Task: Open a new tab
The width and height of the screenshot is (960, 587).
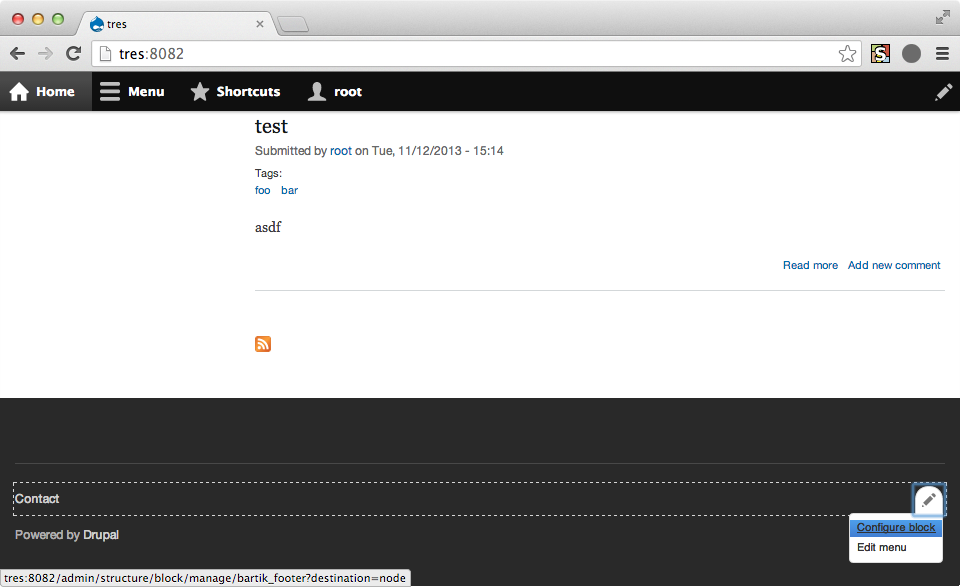Action: (x=293, y=24)
